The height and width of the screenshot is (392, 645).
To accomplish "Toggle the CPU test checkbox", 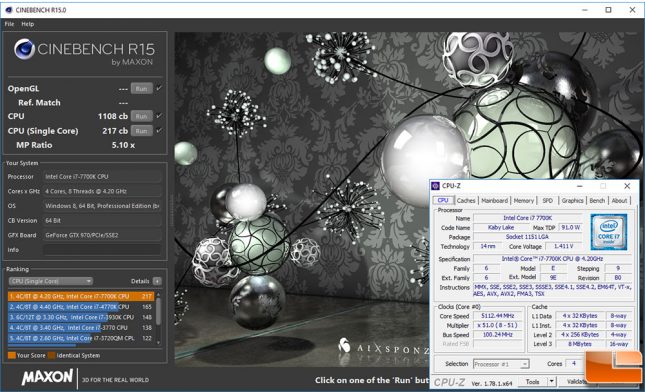I will click(x=159, y=116).
